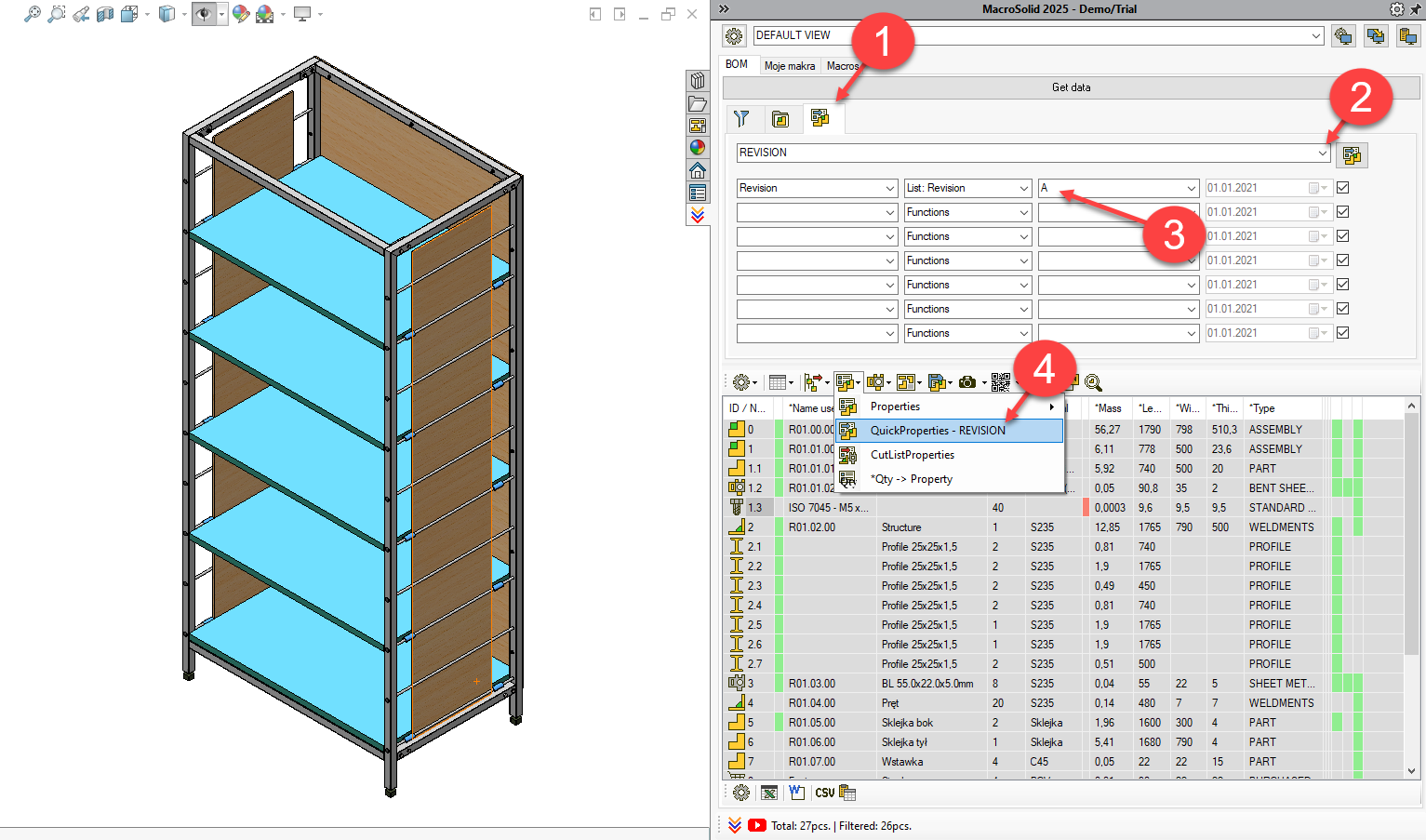Click the orange status marker on row 1.3
Image resolution: width=1426 pixels, height=840 pixels.
click(x=1086, y=508)
